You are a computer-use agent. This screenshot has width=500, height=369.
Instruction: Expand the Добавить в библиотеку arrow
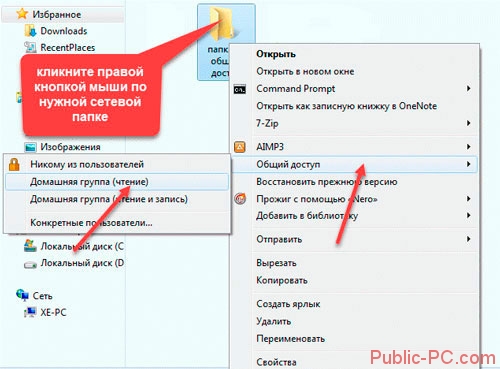point(468,216)
